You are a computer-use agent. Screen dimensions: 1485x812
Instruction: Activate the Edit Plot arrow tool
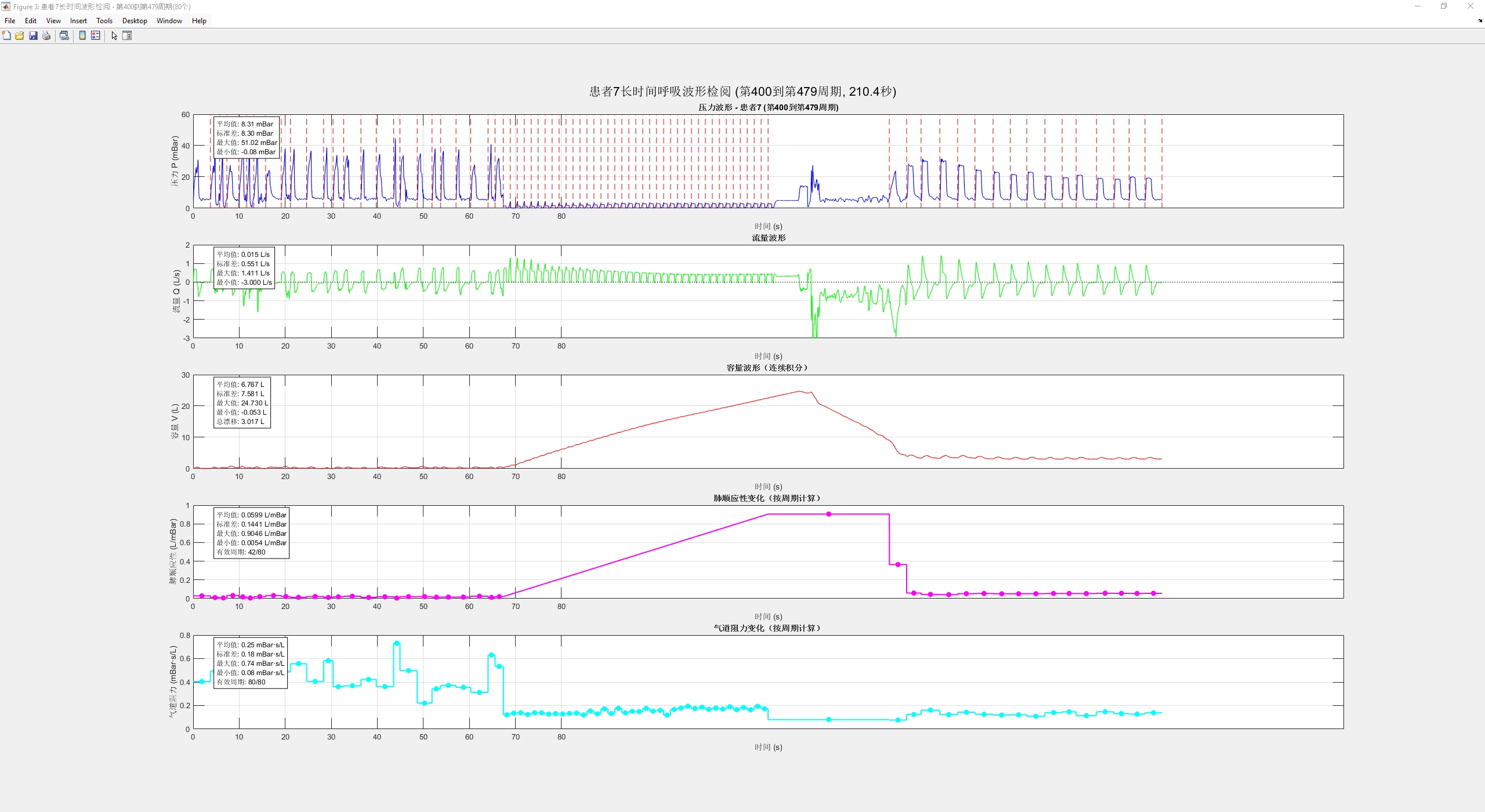(x=114, y=35)
